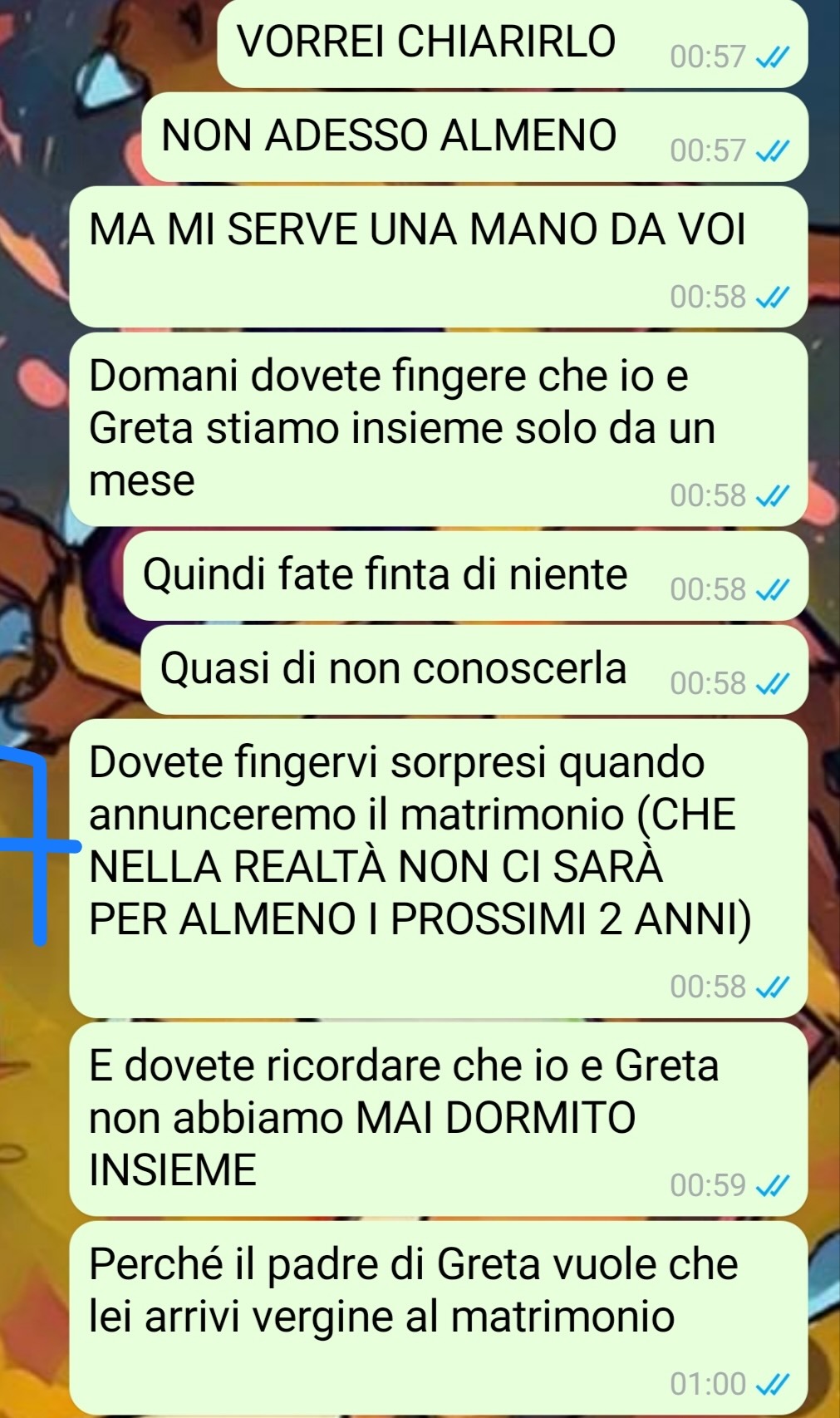Image resolution: width=840 pixels, height=1418 pixels.
Task: Select the "Quasi di non conoscerla" bubble
Action: [x=475, y=670]
